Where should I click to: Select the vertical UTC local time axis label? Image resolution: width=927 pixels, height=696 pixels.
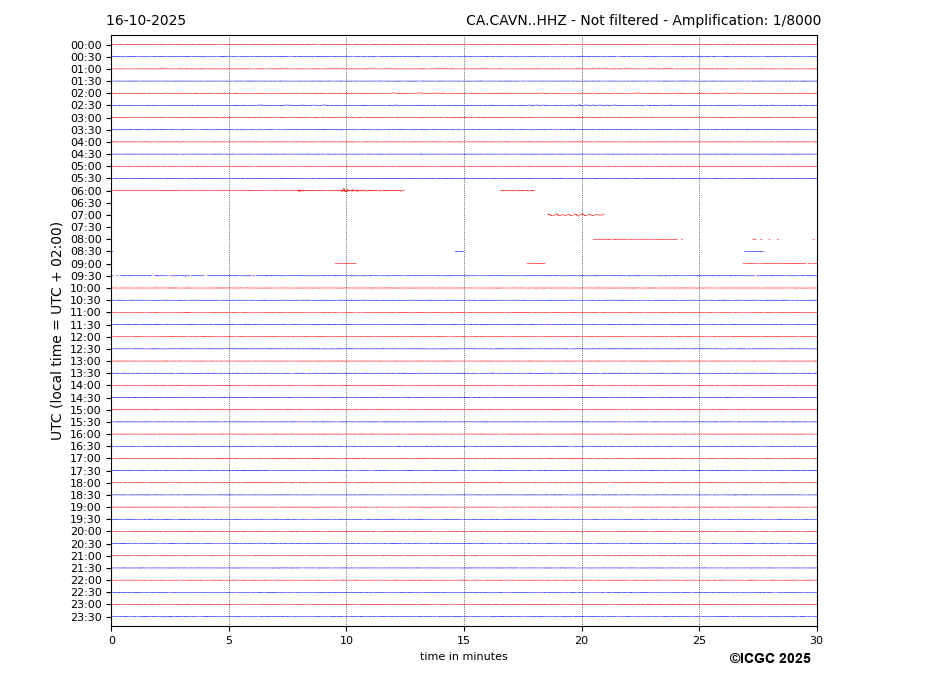(x=58, y=330)
